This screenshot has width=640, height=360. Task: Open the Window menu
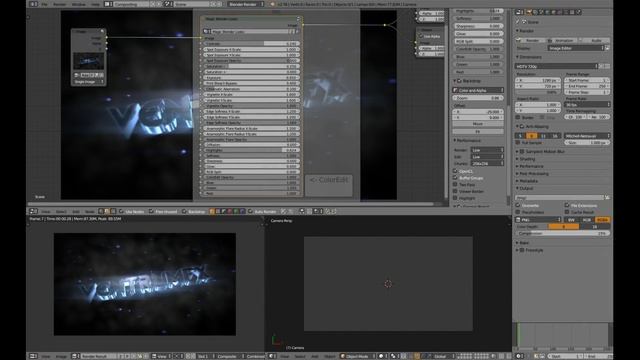tap(78, 4)
